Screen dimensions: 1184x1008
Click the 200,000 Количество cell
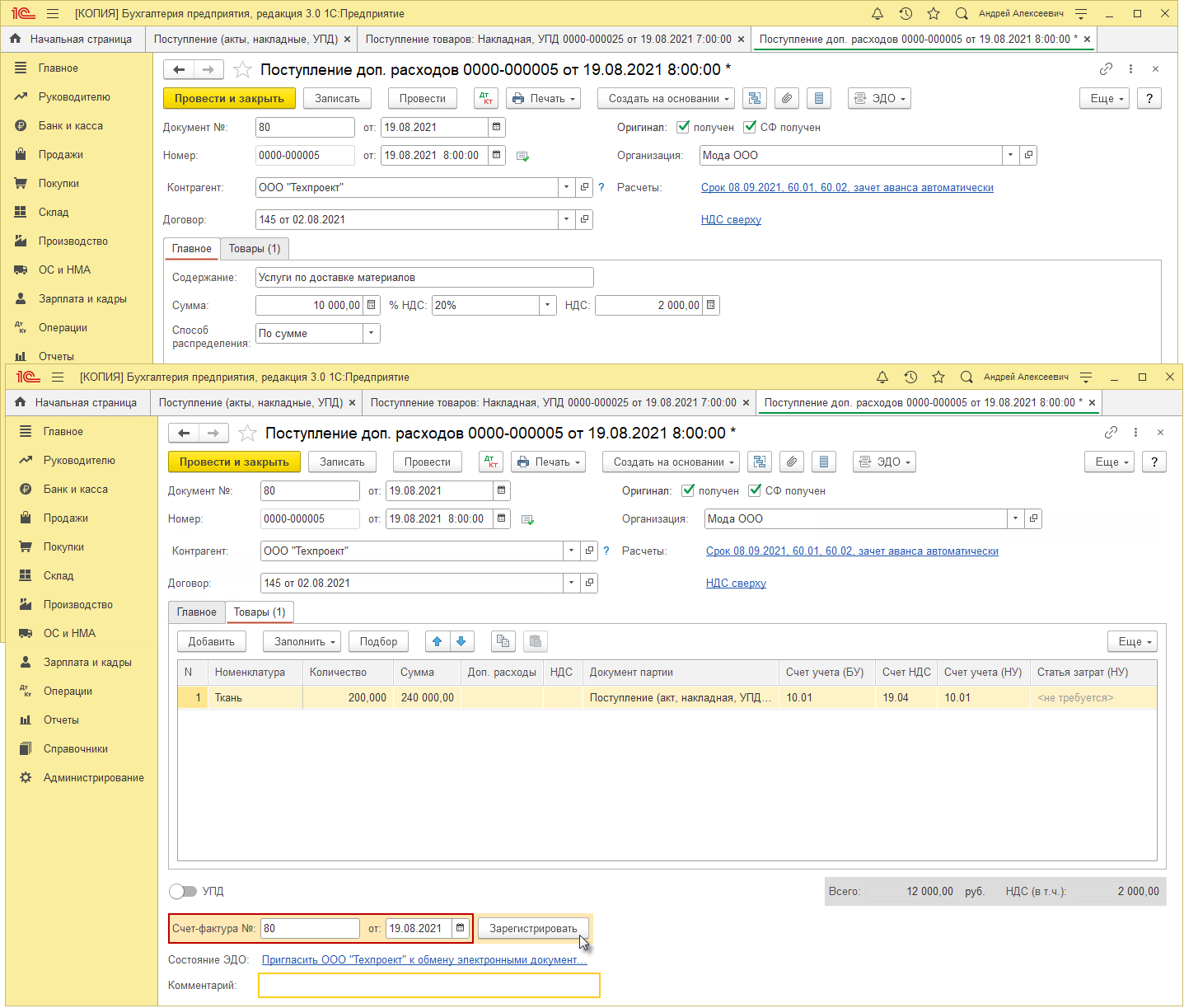pos(348,697)
